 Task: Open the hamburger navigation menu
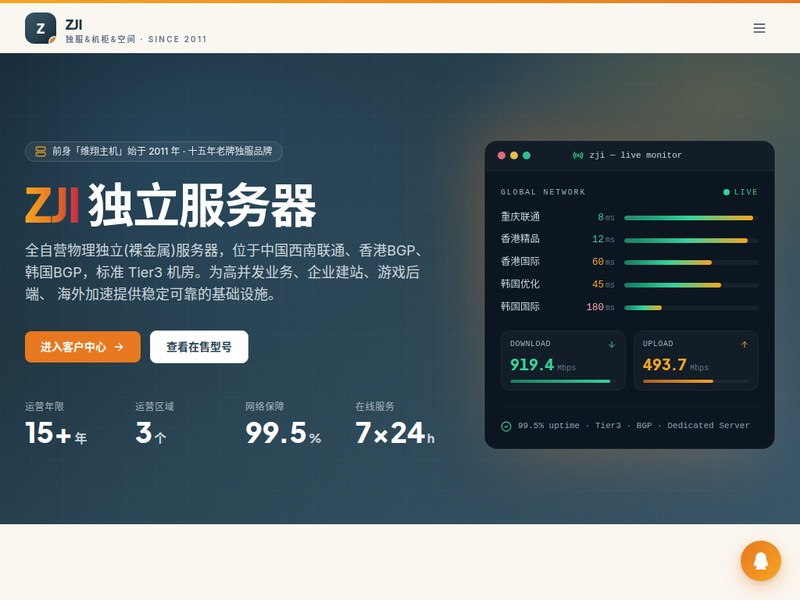coord(759,28)
